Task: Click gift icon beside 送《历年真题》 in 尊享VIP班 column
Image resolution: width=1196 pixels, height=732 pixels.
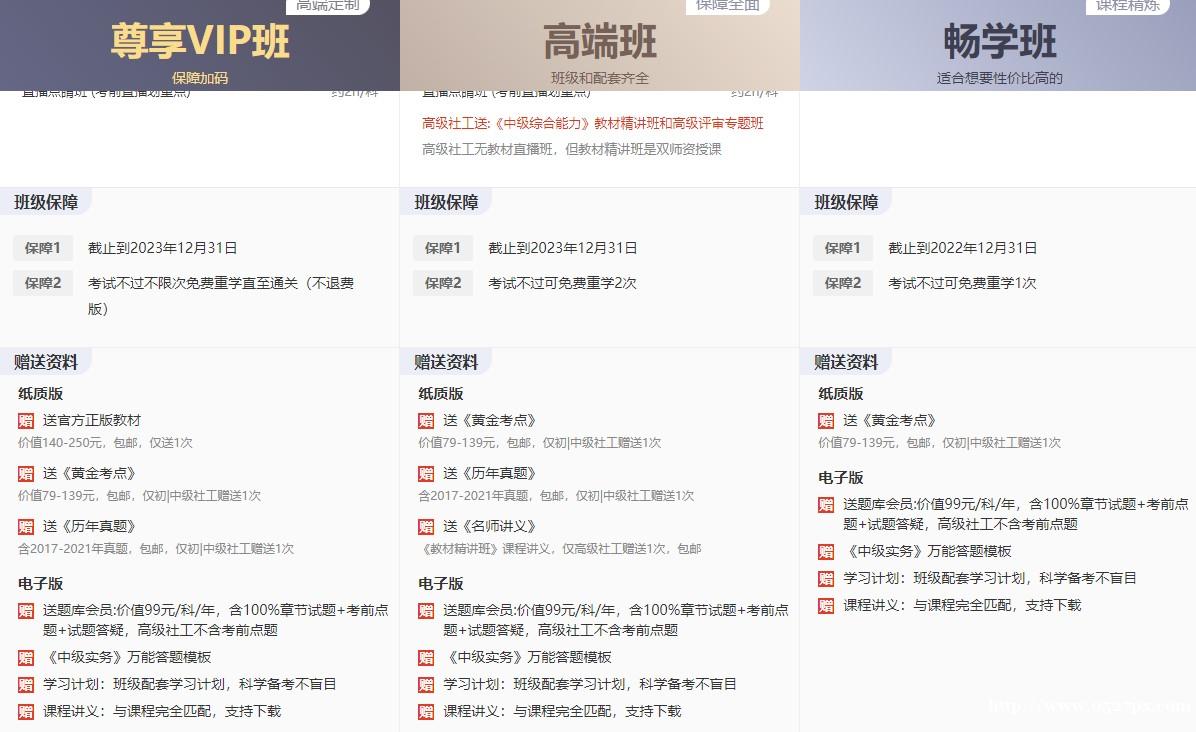Action: coord(26,527)
